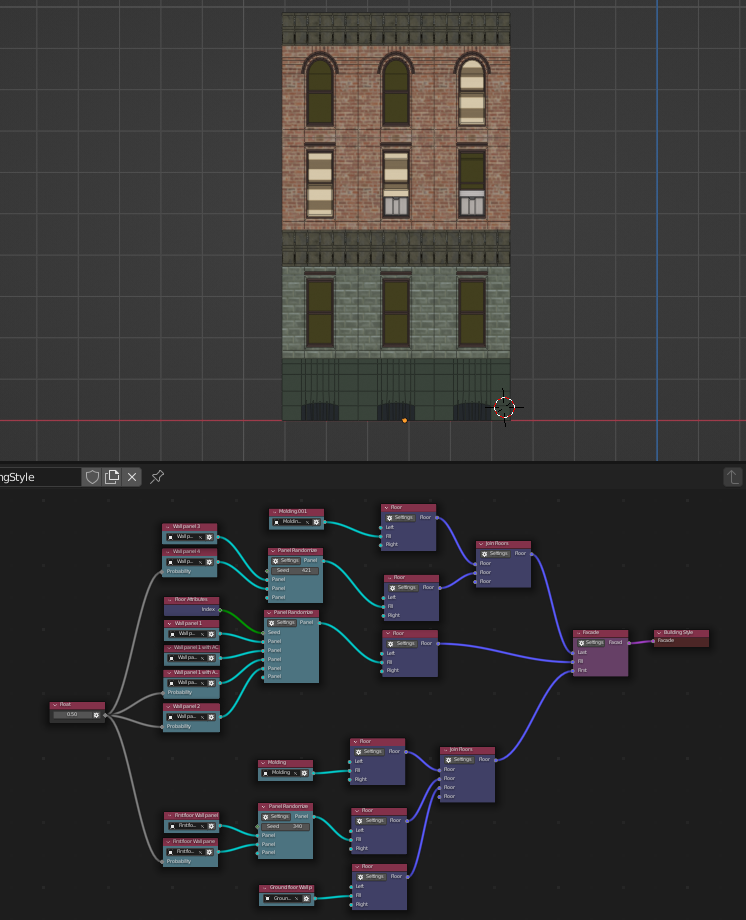
Task: Click the Float 0.50 value field
Action: [x=72, y=715]
